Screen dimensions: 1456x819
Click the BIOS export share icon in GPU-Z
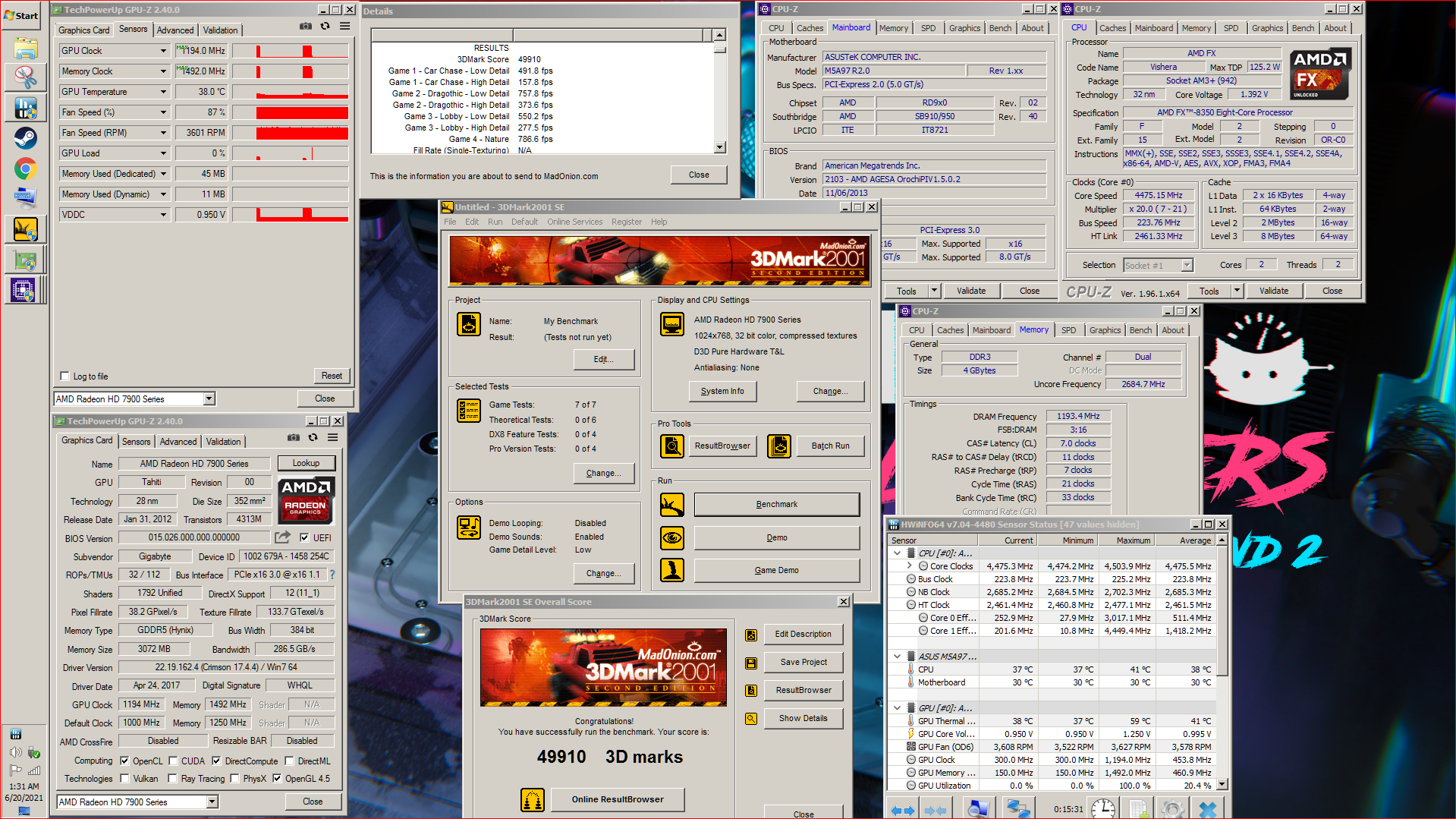tap(282, 537)
